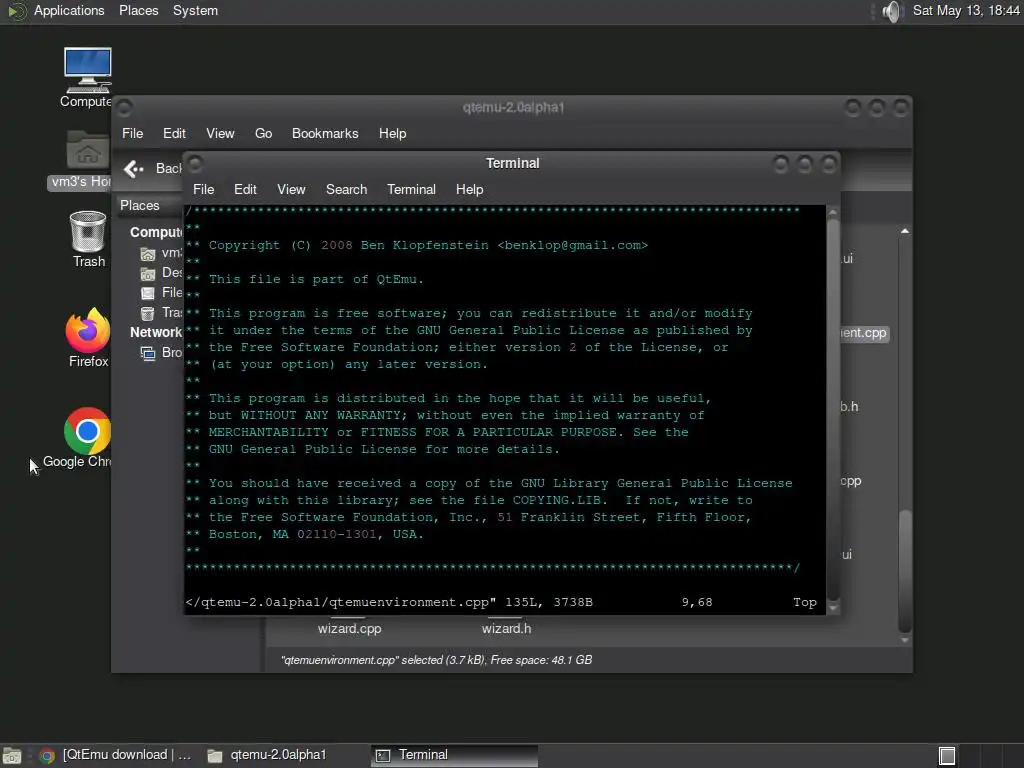Screen dimensions: 1024x768
Task: Select the Desktop icon in Places sidebar
Action: pyautogui.click(x=148, y=274)
